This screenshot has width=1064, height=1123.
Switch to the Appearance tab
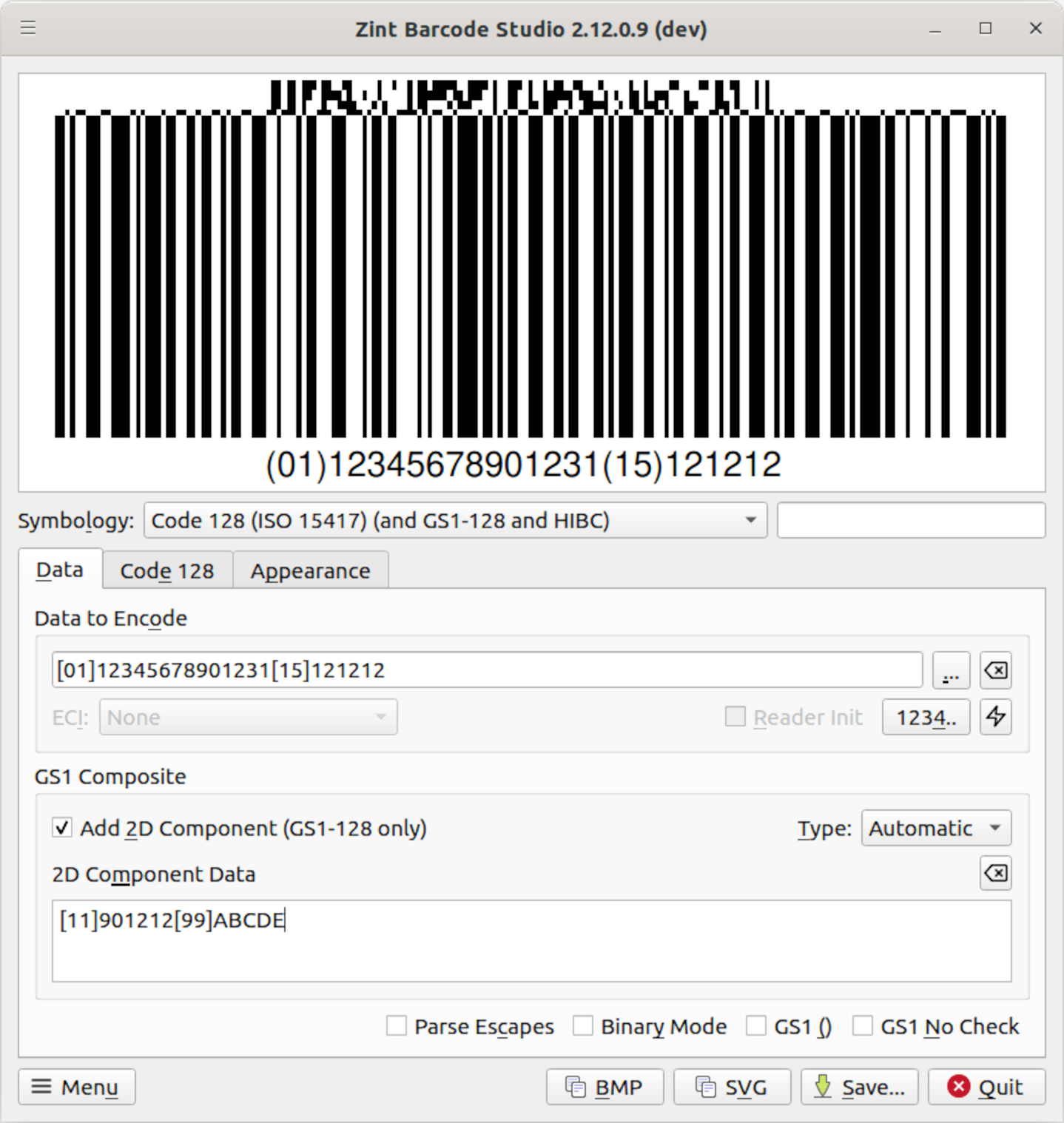[x=311, y=570]
